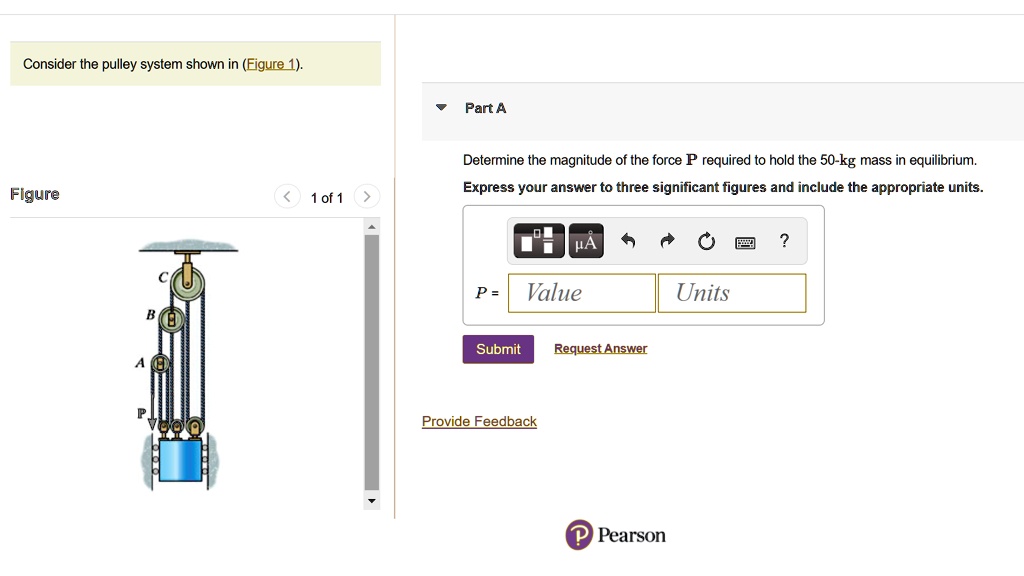This screenshot has width=1024, height=576.
Task: Click the figure panel scrollbar down arrow
Action: [x=371, y=500]
